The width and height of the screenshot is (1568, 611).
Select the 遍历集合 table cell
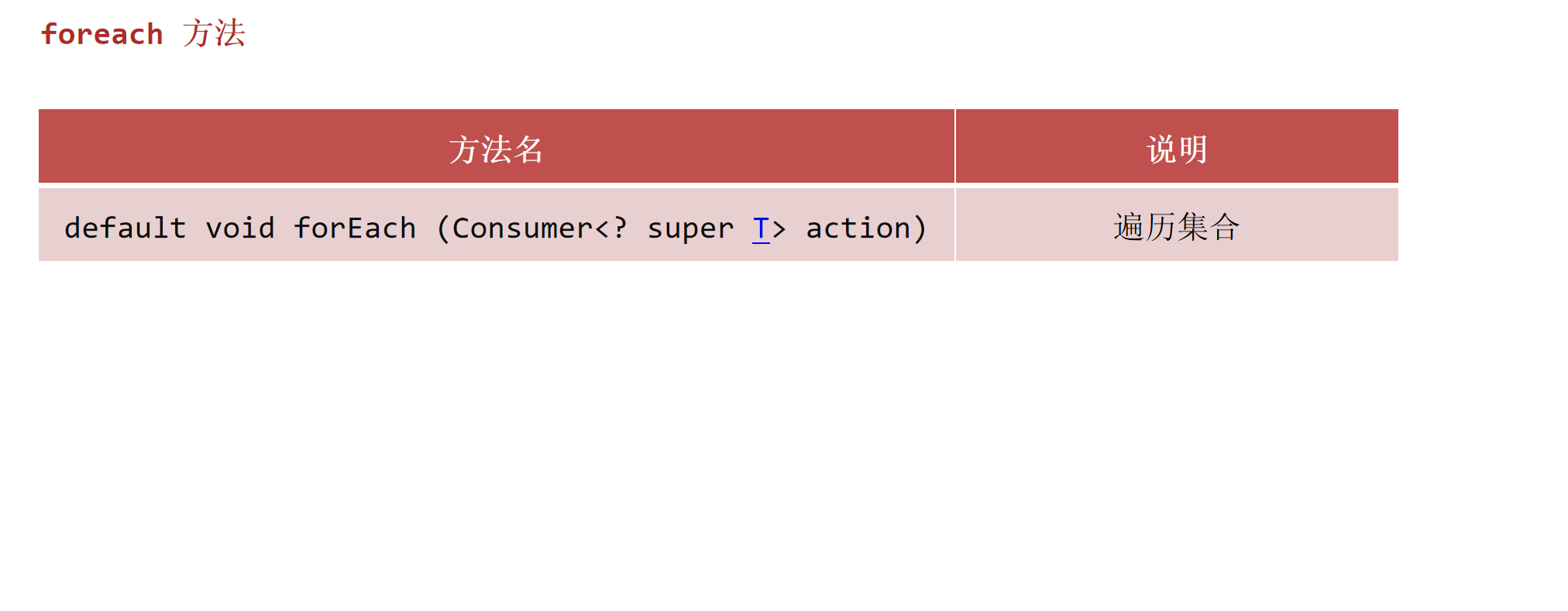point(1177,225)
